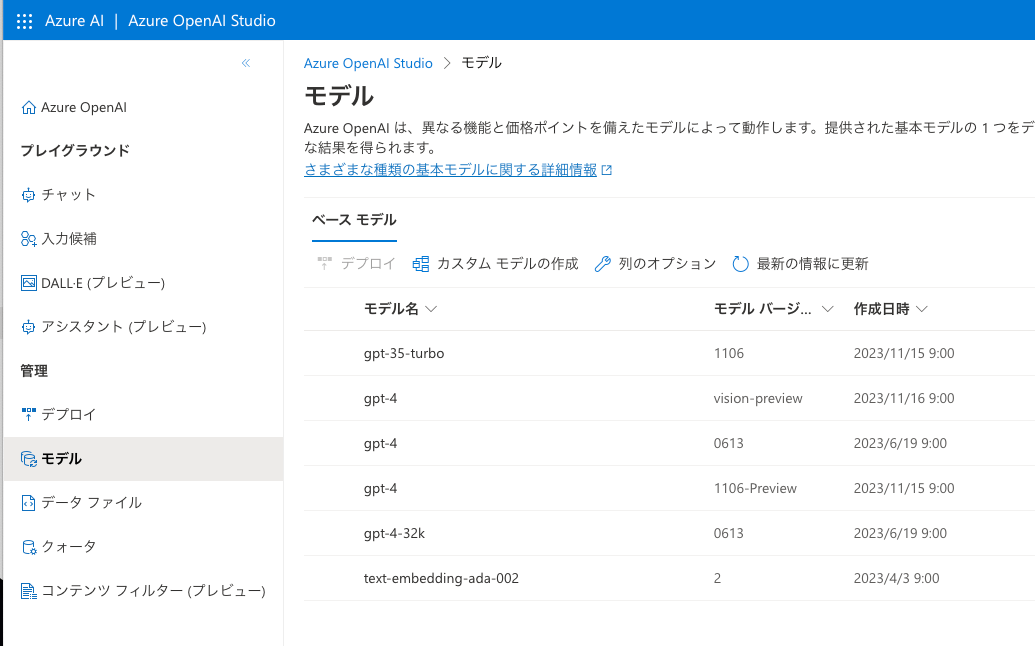Viewport: 1035px width, 646px height.
Task: Click the DALL·E image icon
Action: [28, 283]
